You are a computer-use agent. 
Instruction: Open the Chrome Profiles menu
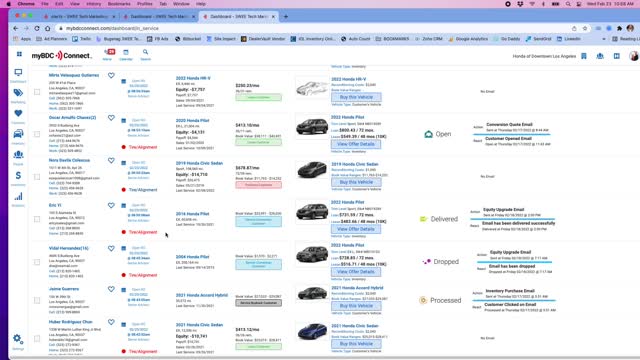(x=144, y=4)
